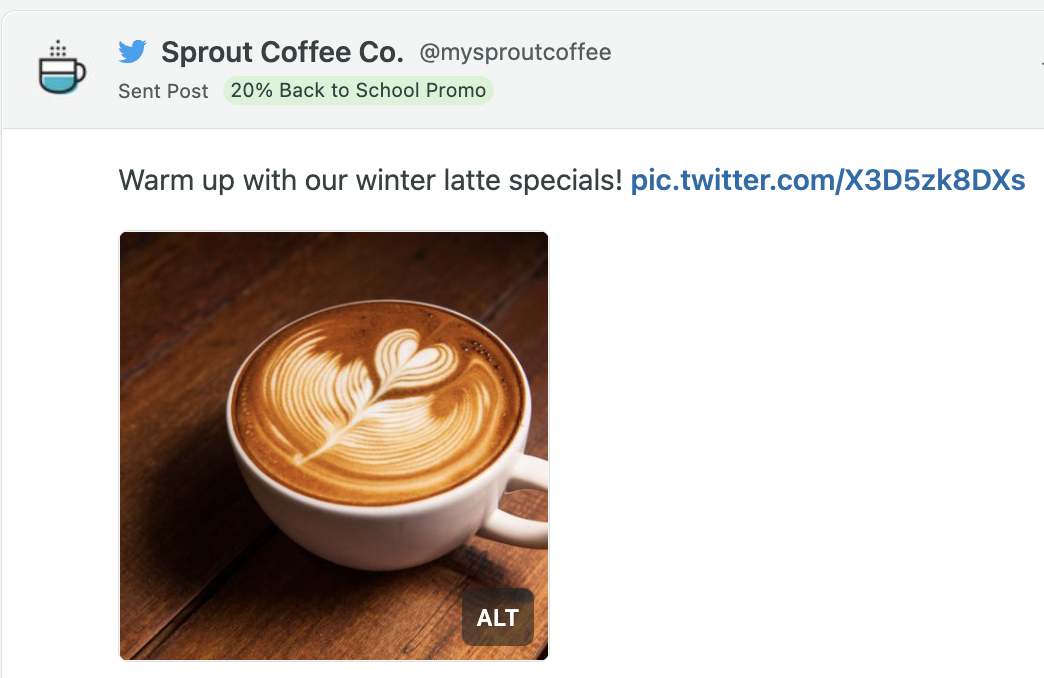Click the 20% Back to School Promo tag
The width and height of the screenshot is (1044, 678).
pyautogui.click(x=358, y=91)
